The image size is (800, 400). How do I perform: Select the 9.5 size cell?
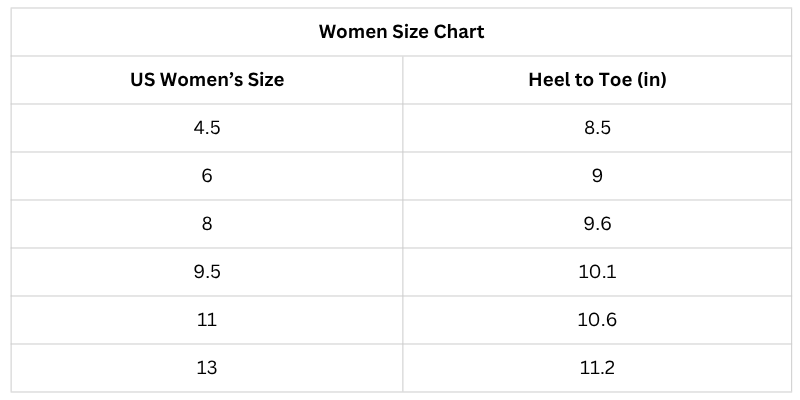(207, 272)
